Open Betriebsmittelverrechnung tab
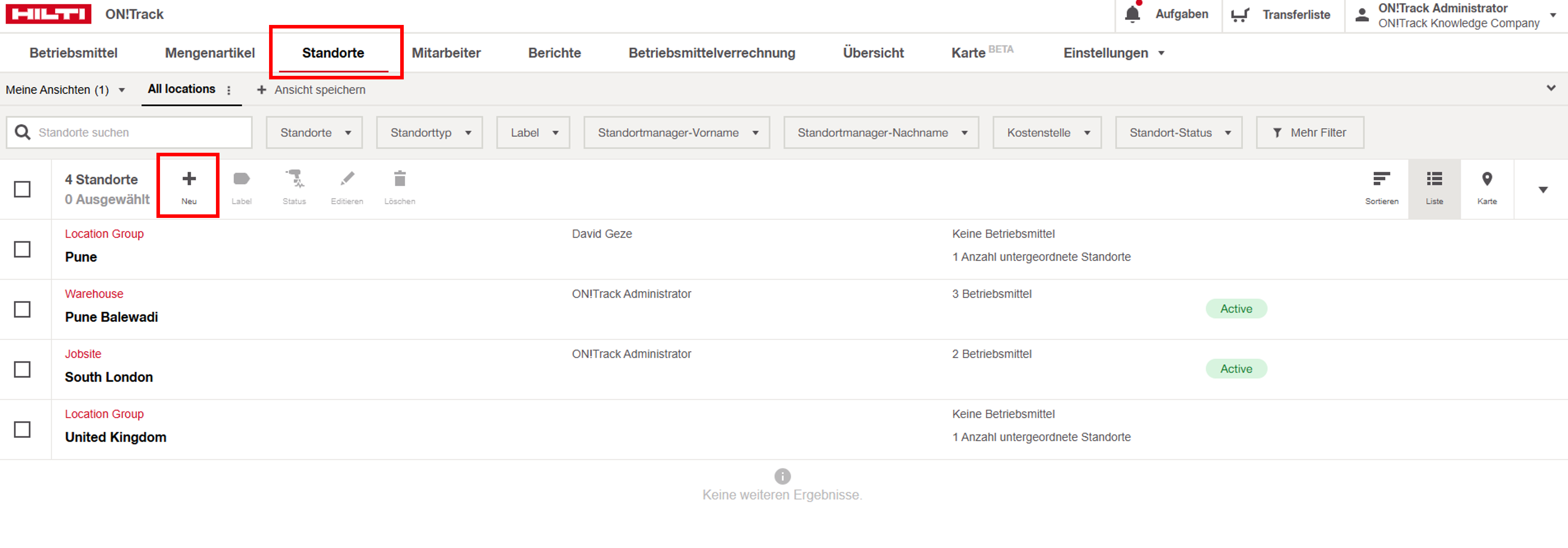 [x=712, y=53]
